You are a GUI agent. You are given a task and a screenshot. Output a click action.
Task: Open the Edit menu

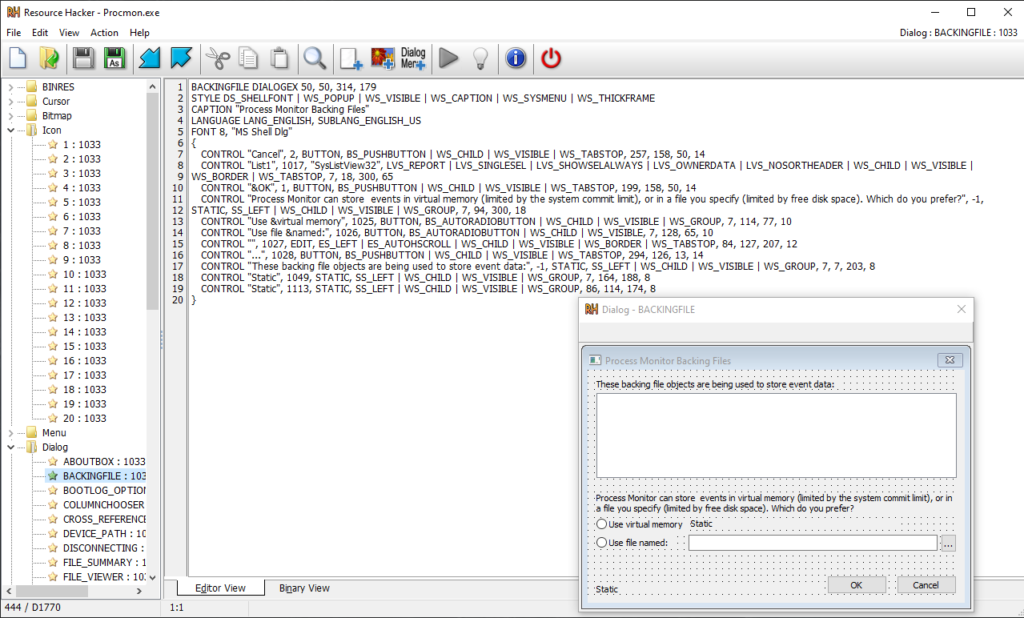[40, 33]
